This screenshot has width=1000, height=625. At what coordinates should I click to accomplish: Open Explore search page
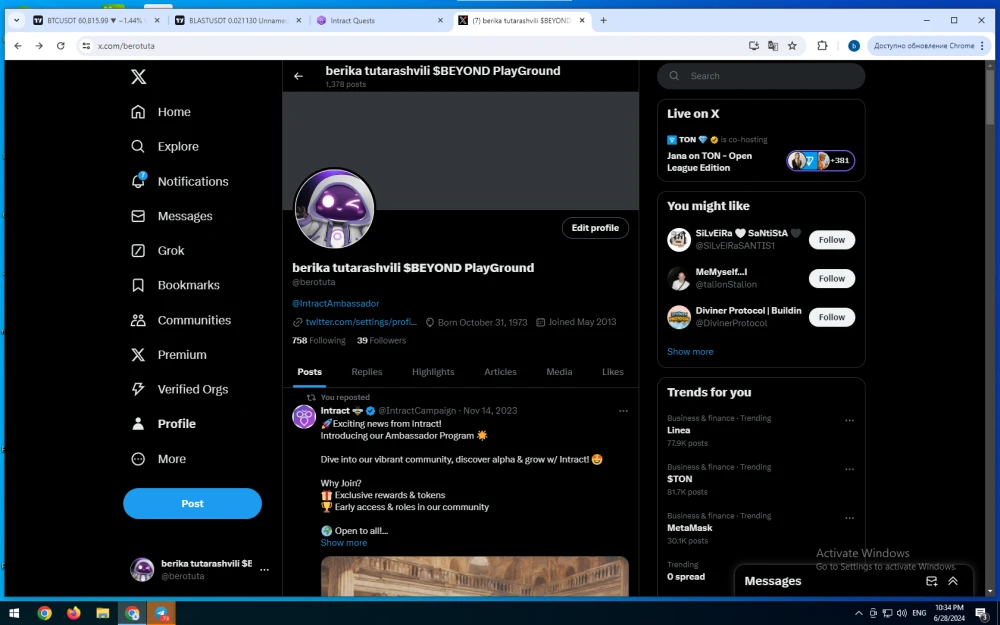165,146
